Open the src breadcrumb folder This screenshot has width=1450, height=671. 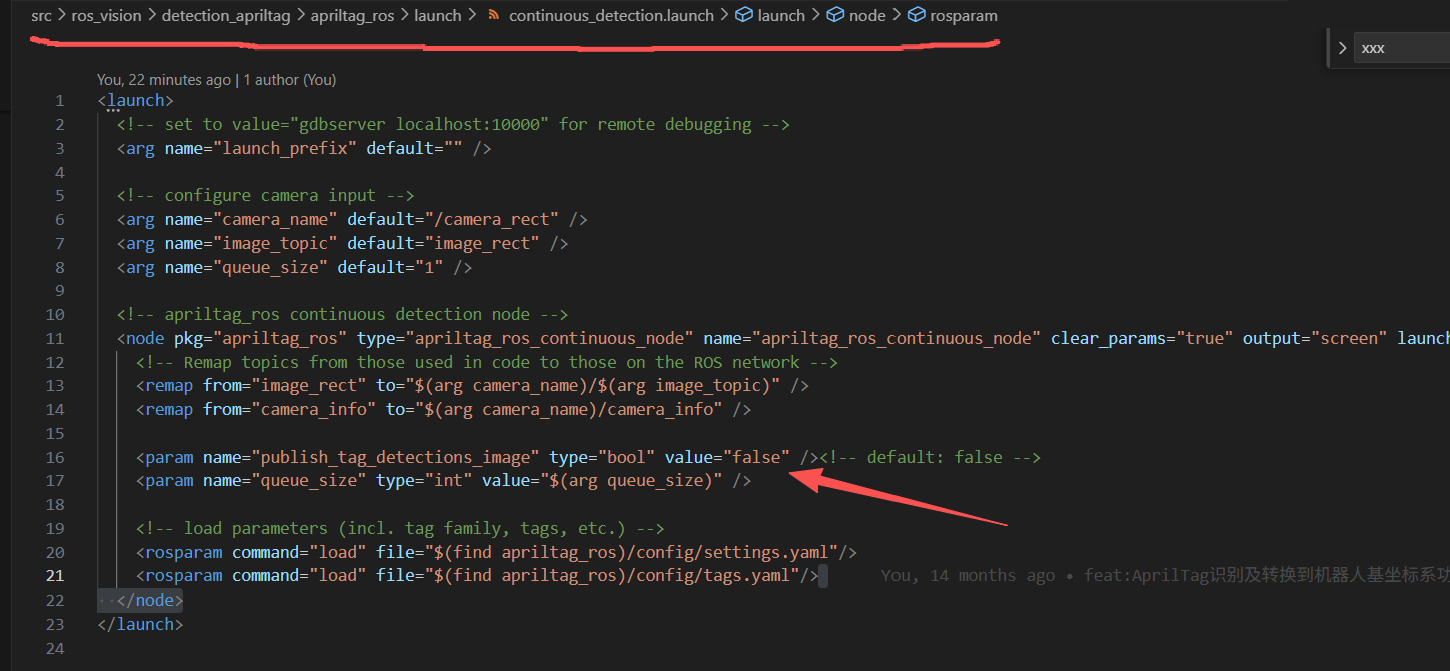click(41, 16)
